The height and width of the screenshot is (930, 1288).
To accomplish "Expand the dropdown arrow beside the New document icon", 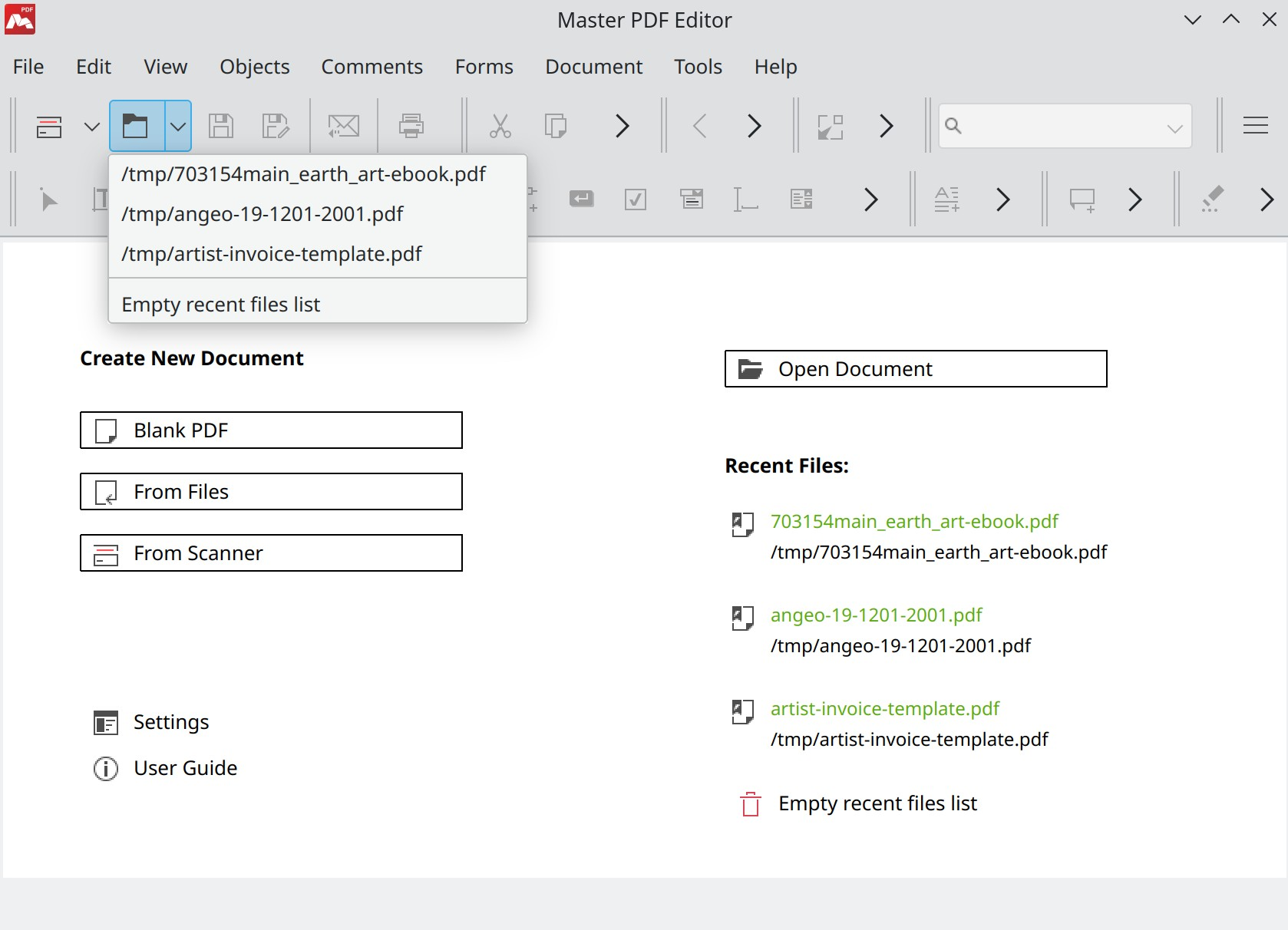I will tap(92, 126).
